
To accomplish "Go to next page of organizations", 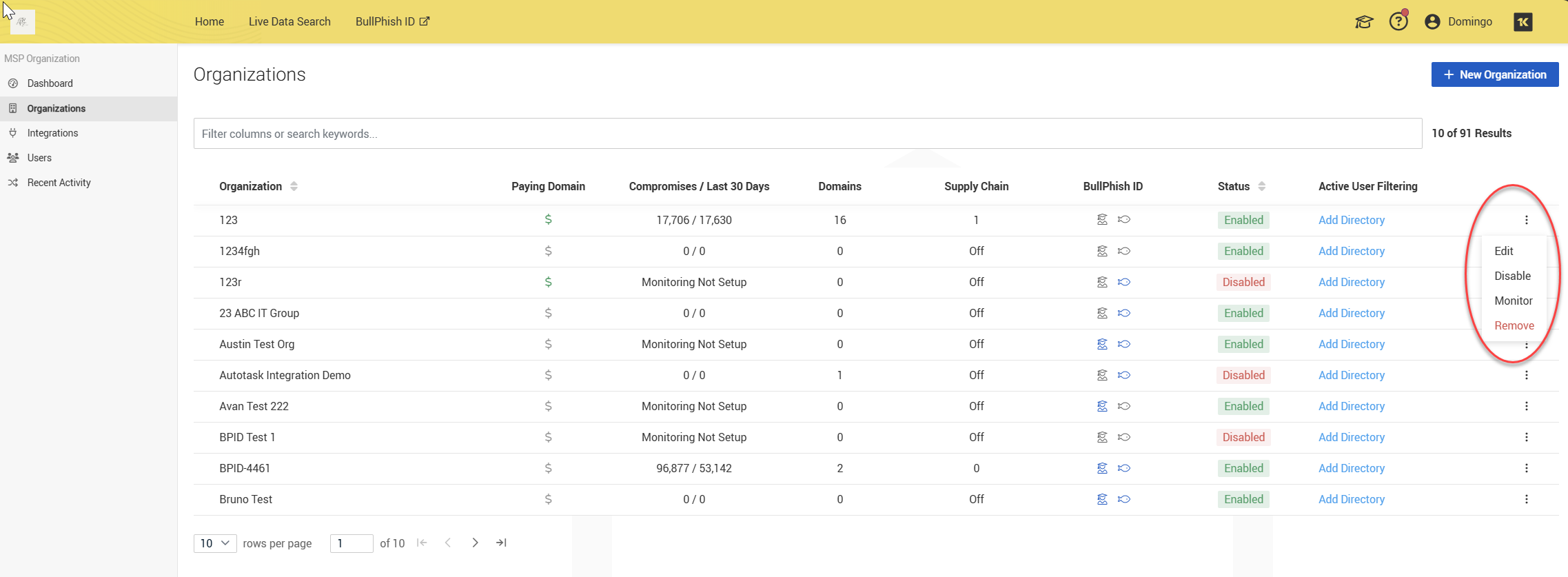I will [475, 543].
